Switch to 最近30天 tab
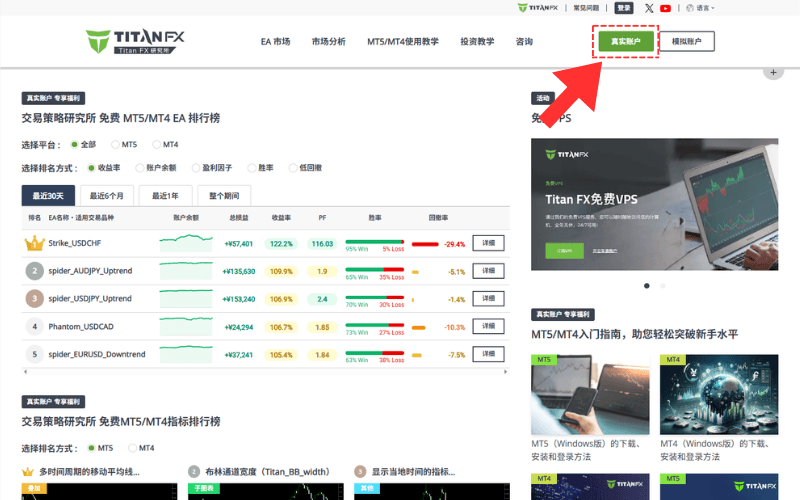 click(x=48, y=196)
